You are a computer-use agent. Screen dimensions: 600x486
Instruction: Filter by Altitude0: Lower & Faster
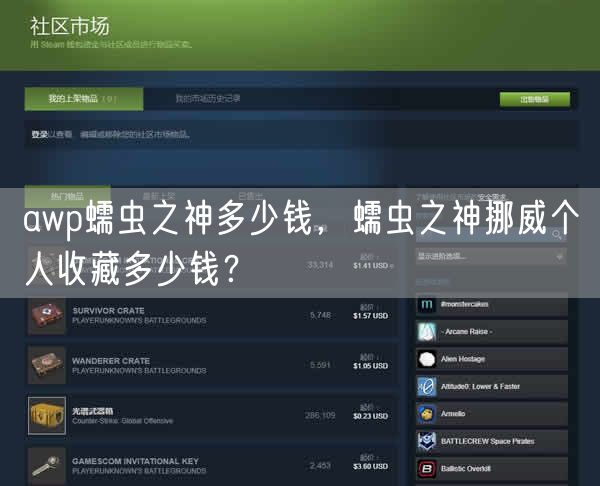tap(480, 387)
